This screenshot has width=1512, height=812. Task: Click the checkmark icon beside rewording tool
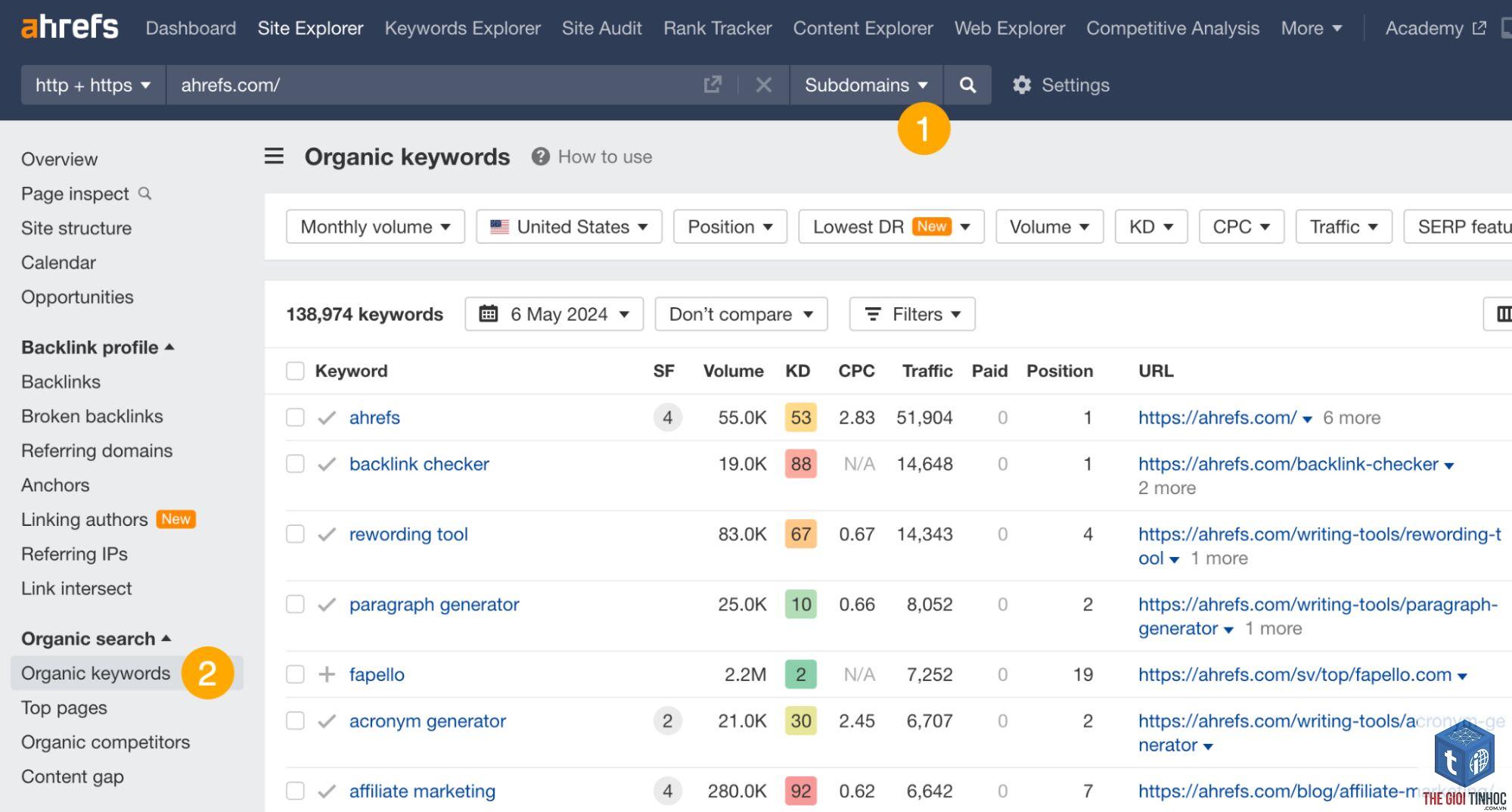[327, 534]
